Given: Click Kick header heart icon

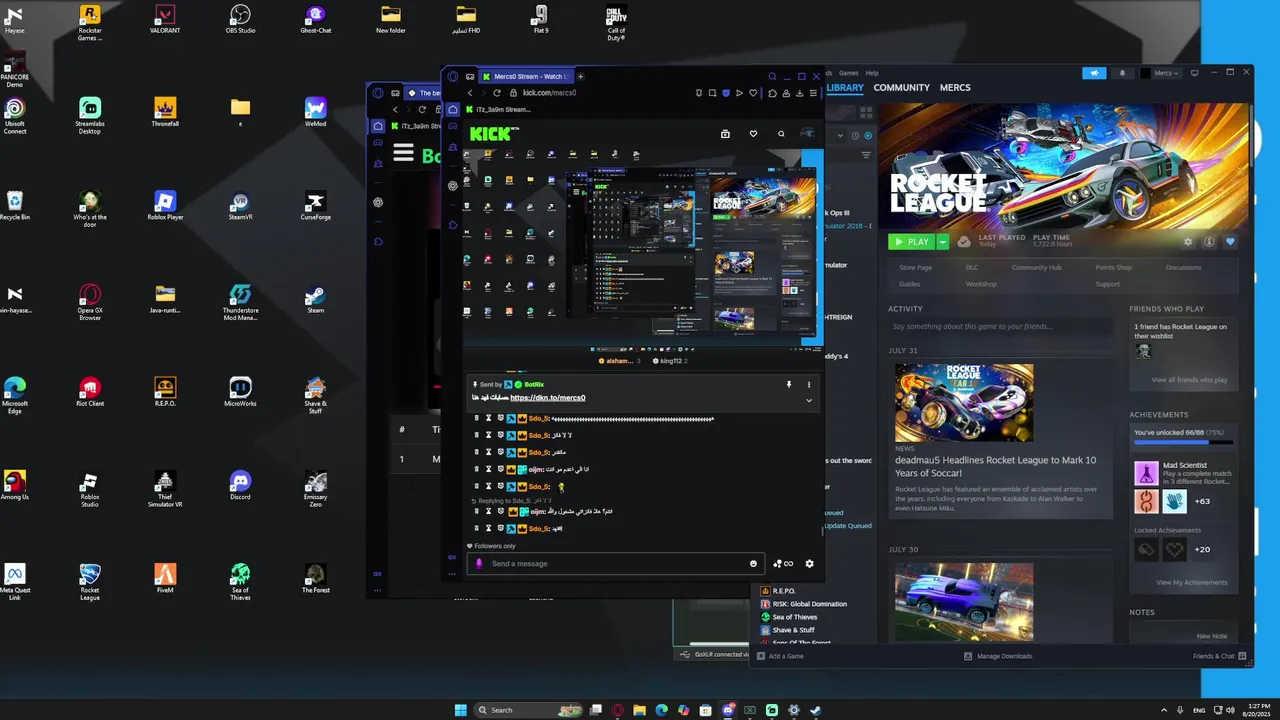Looking at the screenshot, I should 753,134.
